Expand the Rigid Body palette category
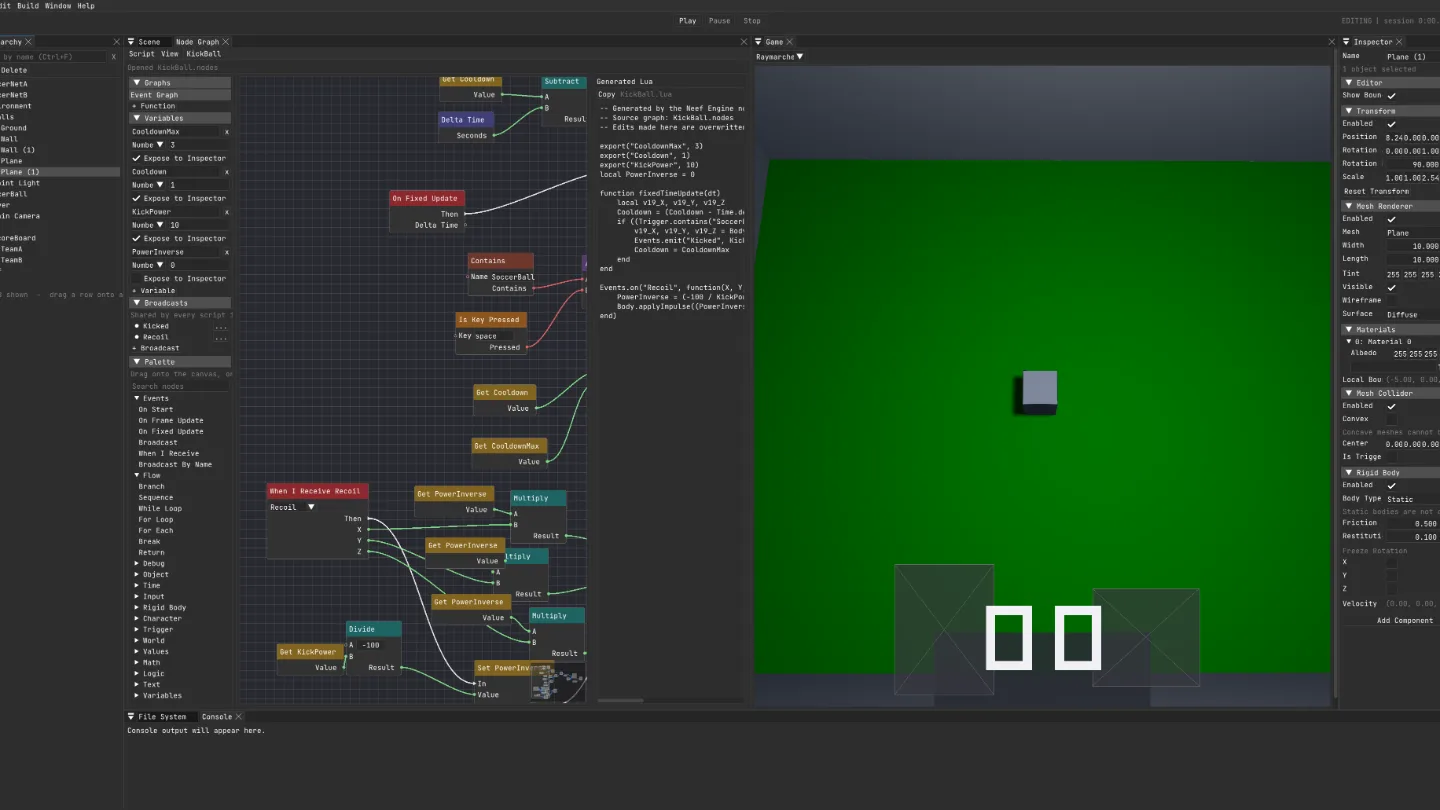 (137, 608)
